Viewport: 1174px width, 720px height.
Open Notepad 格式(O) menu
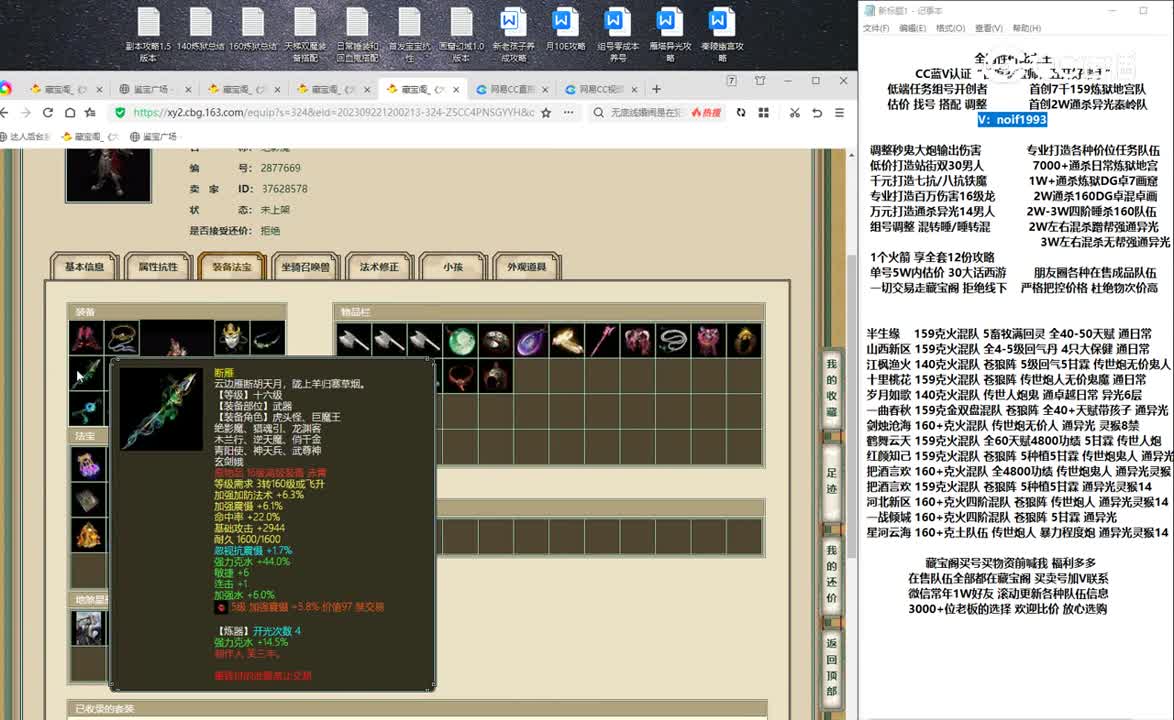click(x=950, y=28)
